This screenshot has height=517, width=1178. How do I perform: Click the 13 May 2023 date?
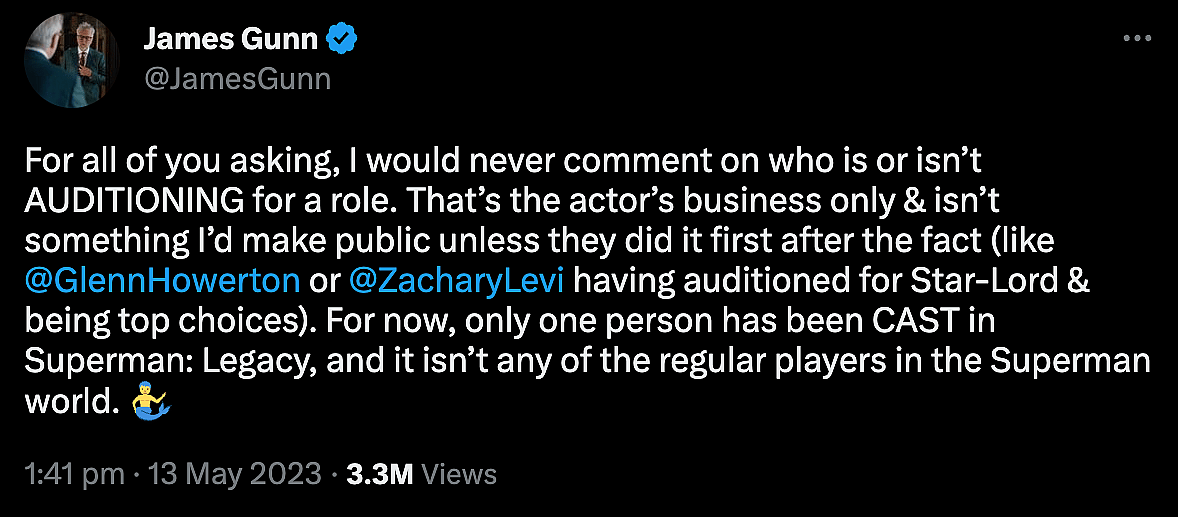tap(234, 473)
